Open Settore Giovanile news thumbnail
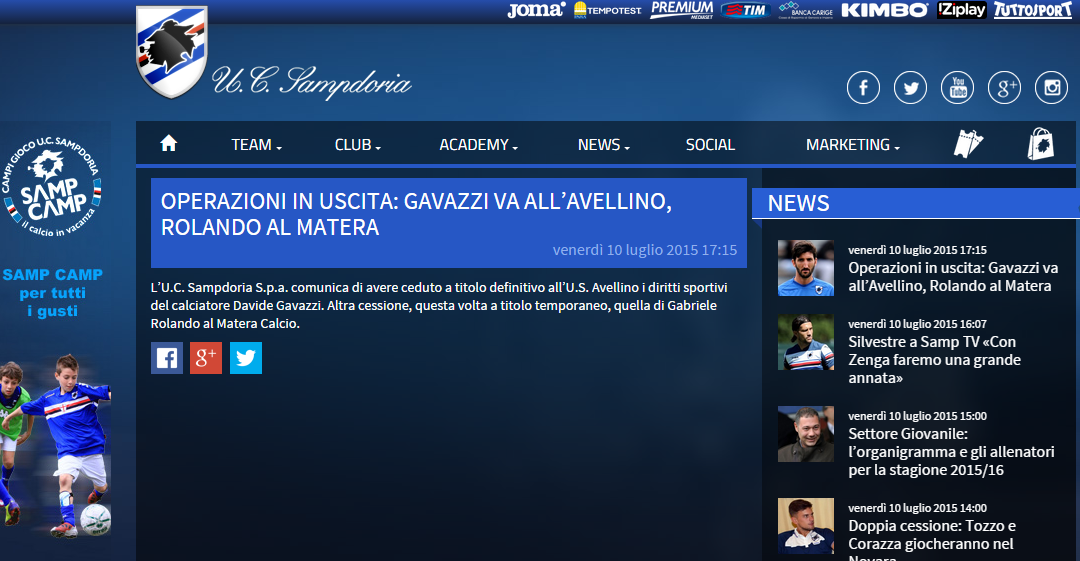Image resolution: width=1080 pixels, height=561 pixels. tap(805, 434)
